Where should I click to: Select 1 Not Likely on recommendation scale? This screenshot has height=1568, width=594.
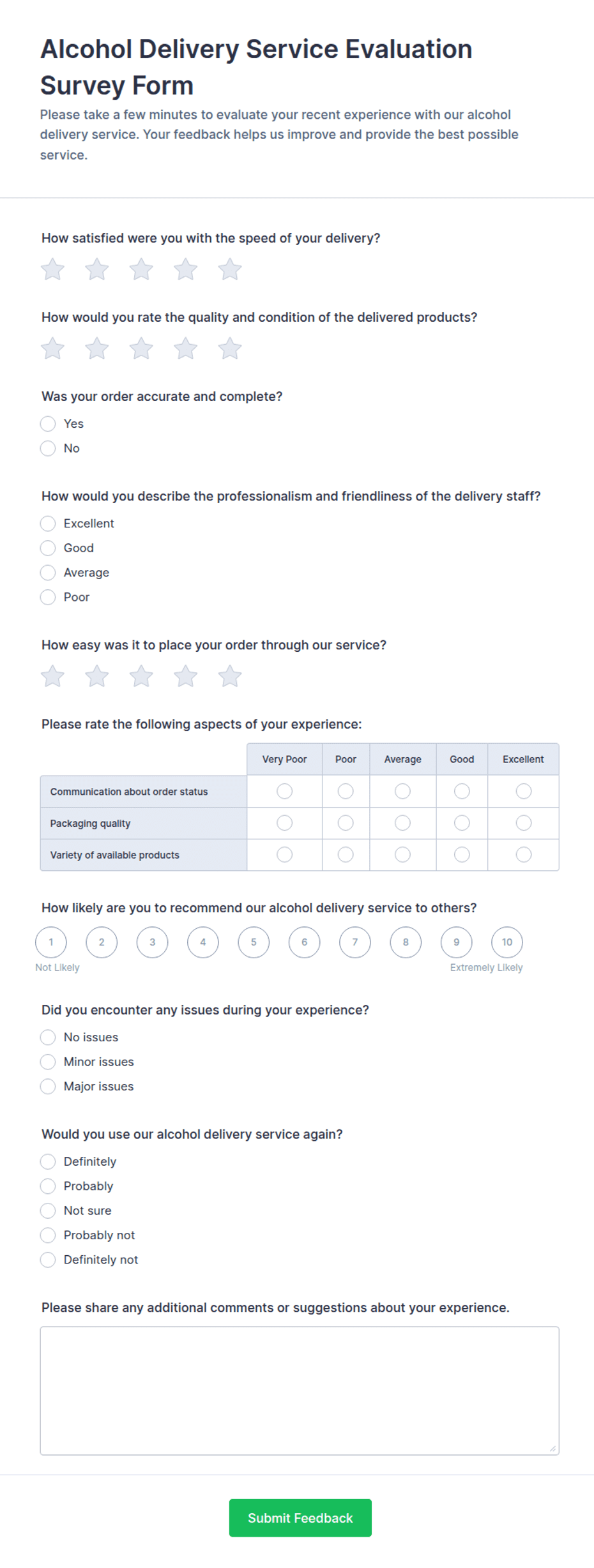[x=51, y=942]
